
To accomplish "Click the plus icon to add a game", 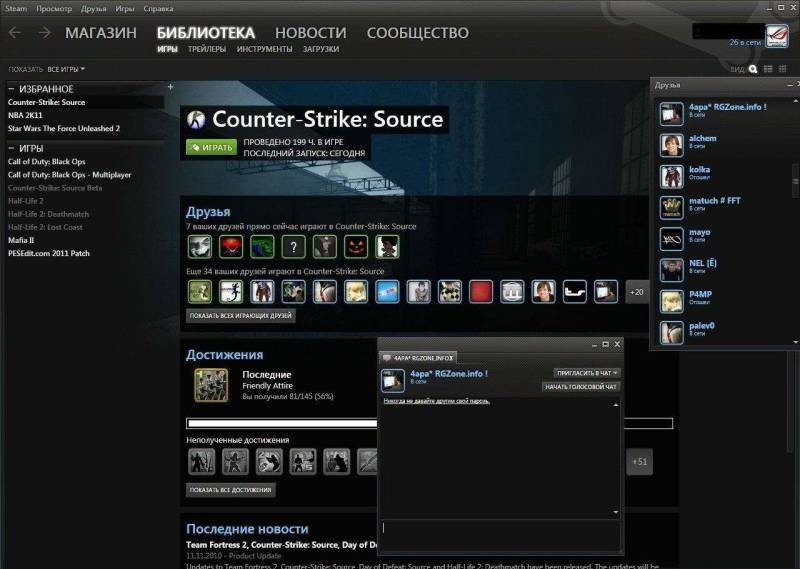I will [x=170, y=87].
